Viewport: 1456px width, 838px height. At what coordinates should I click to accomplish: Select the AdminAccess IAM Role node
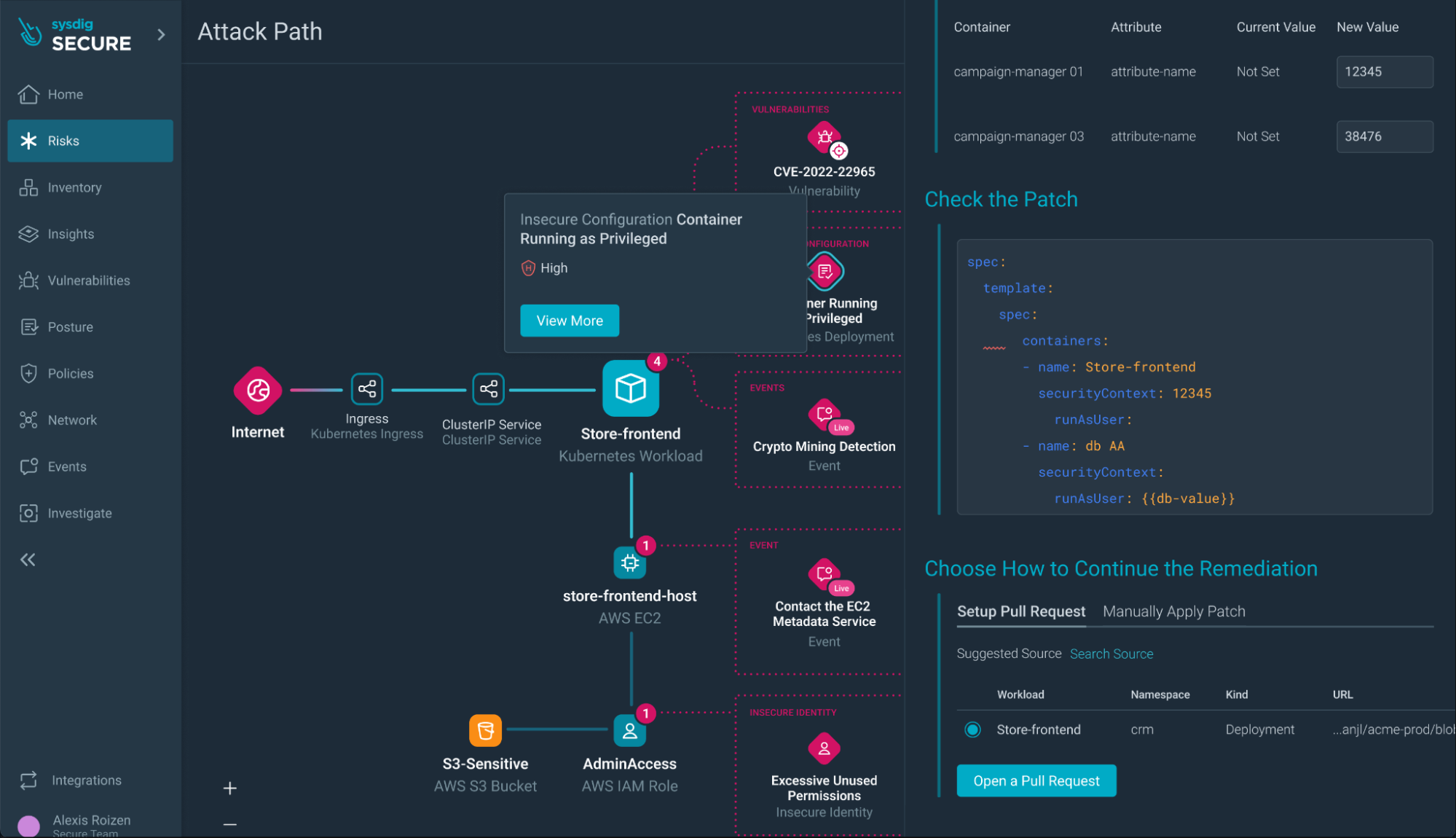629,730
